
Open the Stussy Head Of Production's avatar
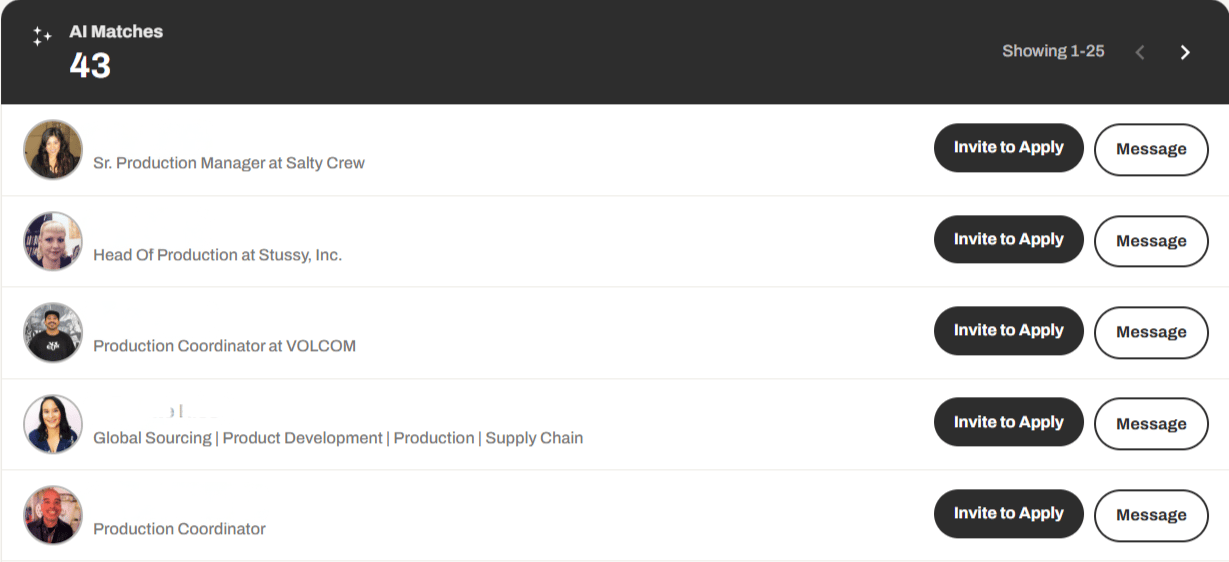(53, 241)
